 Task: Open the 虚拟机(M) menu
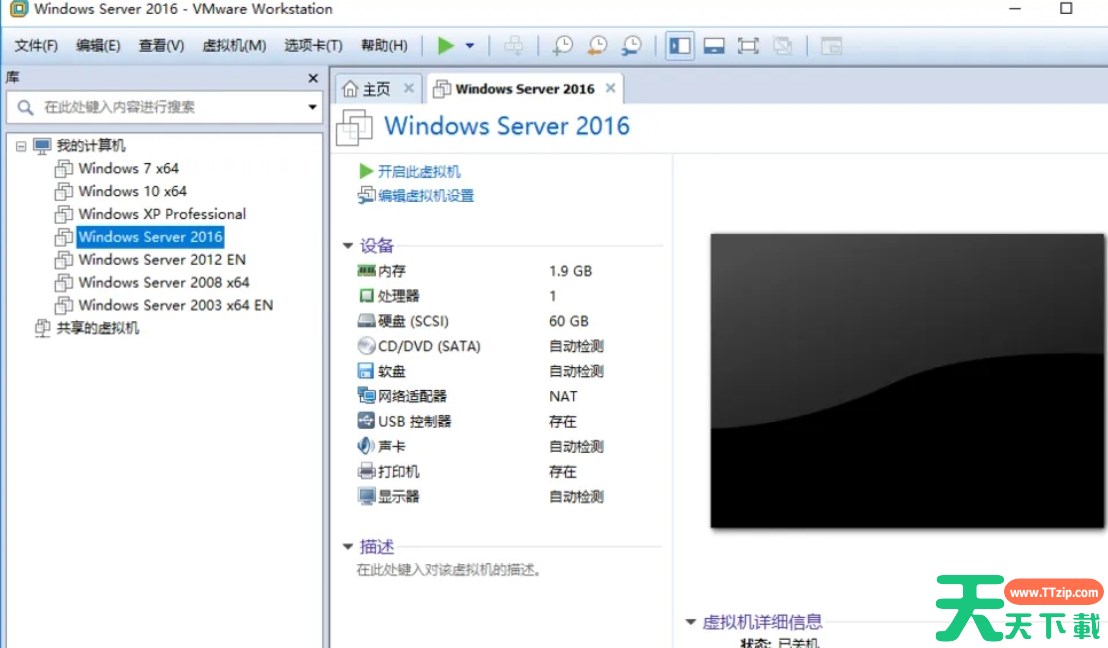click(x=234, y=45)
